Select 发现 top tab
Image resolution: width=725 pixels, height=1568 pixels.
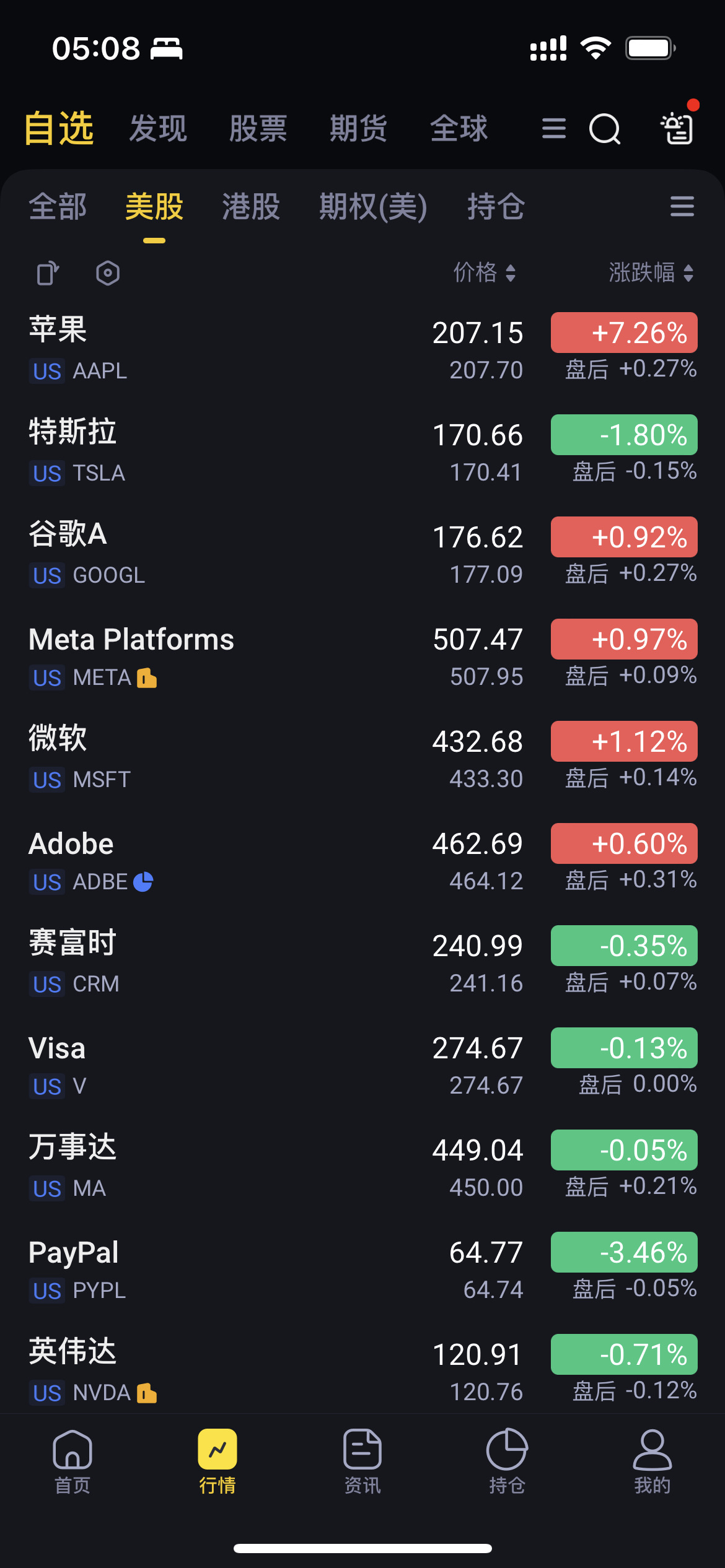[158, 129]
